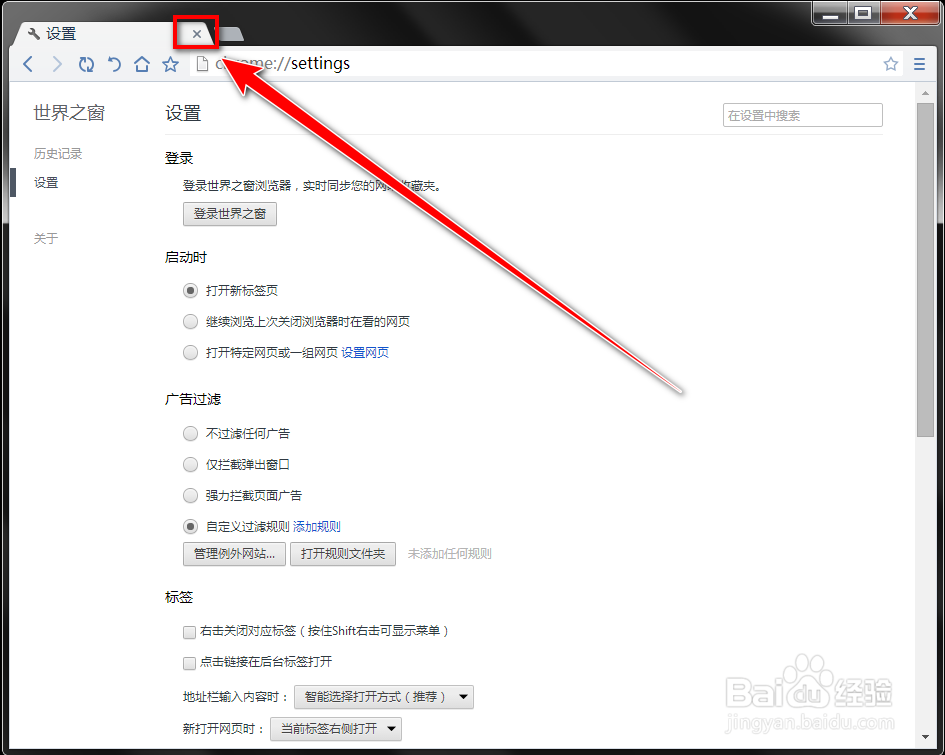Maximize the browser window
Screen dimensions: 945x755
[x=864, y=13]
